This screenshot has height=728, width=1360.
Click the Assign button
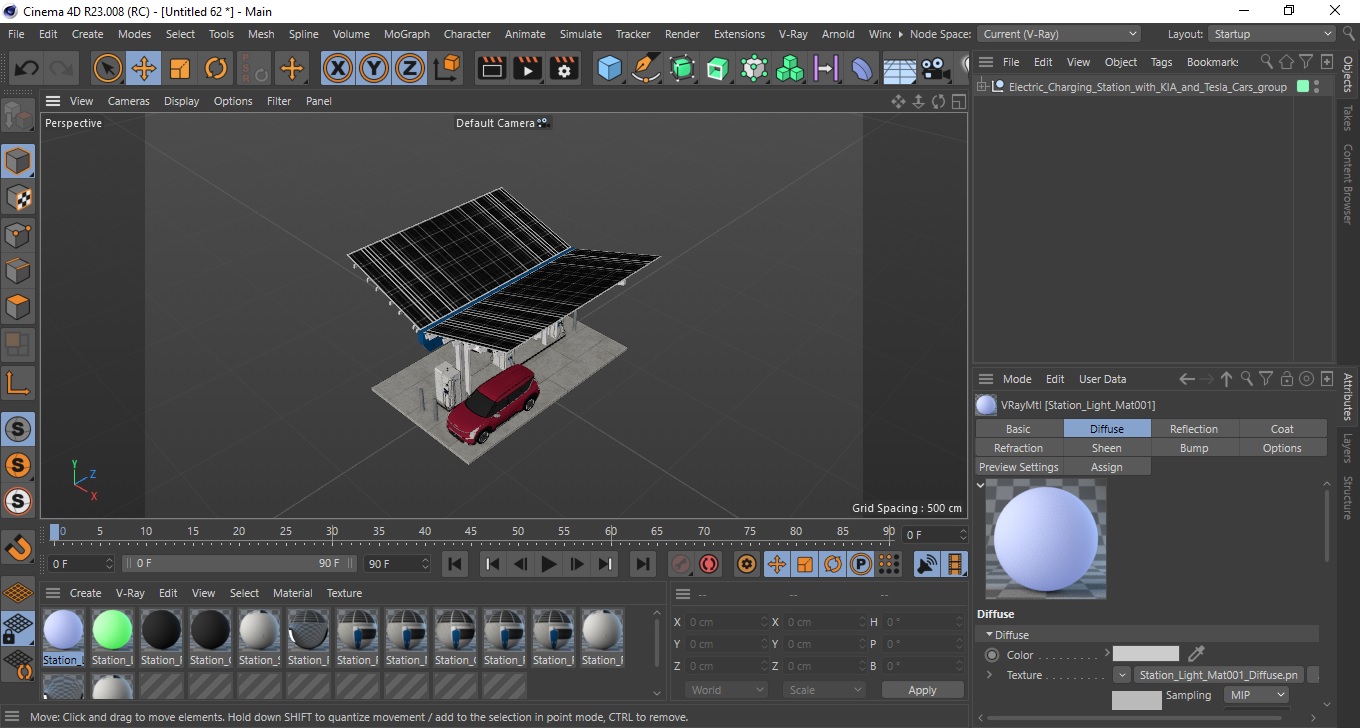[1106, 467]
